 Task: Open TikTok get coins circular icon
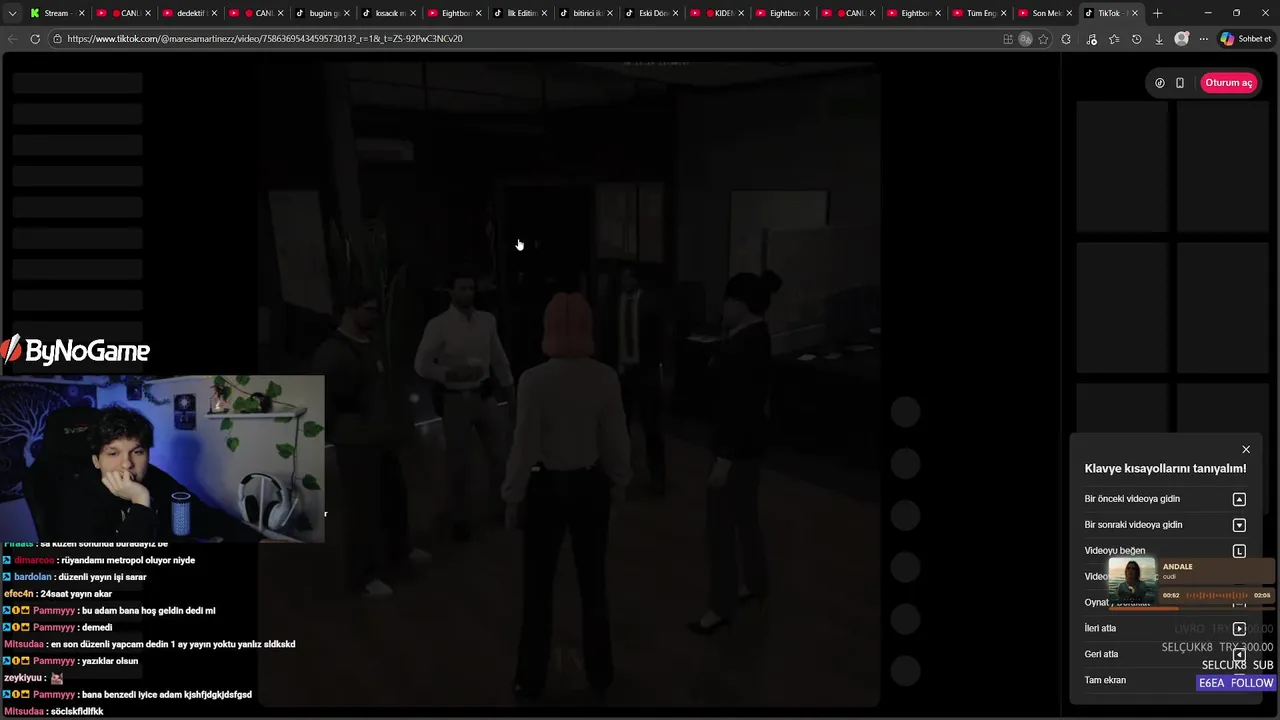[x=1159, y=83]
